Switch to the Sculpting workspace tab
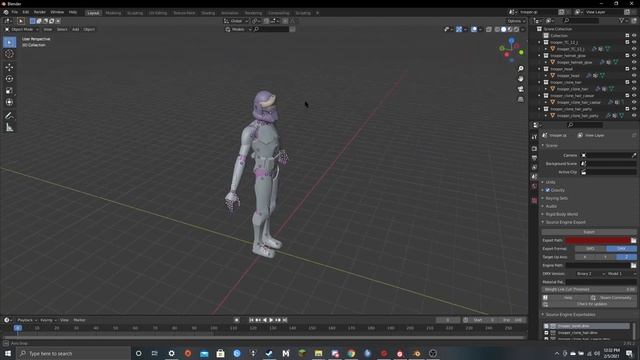This screenshot has width=640, height=360. point(135,13)
